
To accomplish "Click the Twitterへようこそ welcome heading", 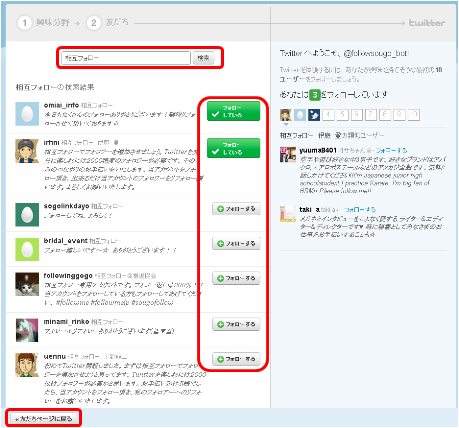I will [344, 53].
